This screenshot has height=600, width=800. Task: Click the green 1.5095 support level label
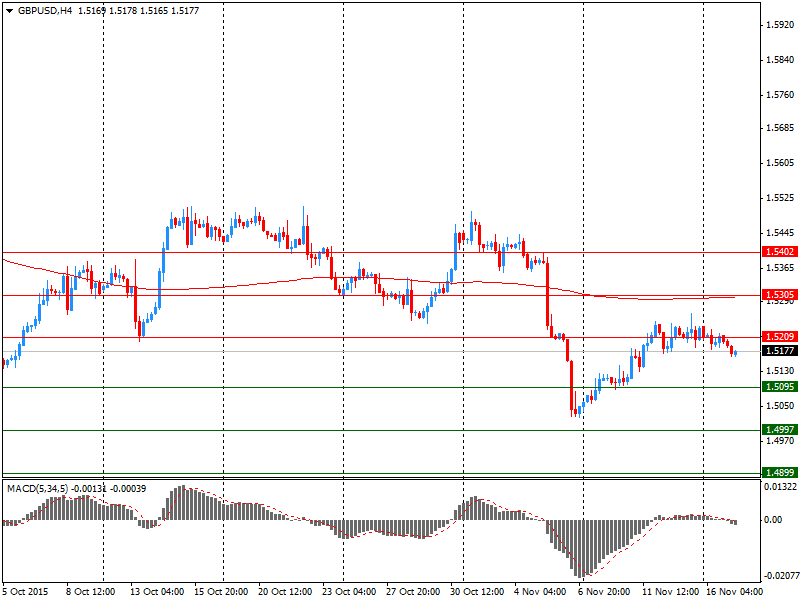pyautogui.click(x=779, y=387)
